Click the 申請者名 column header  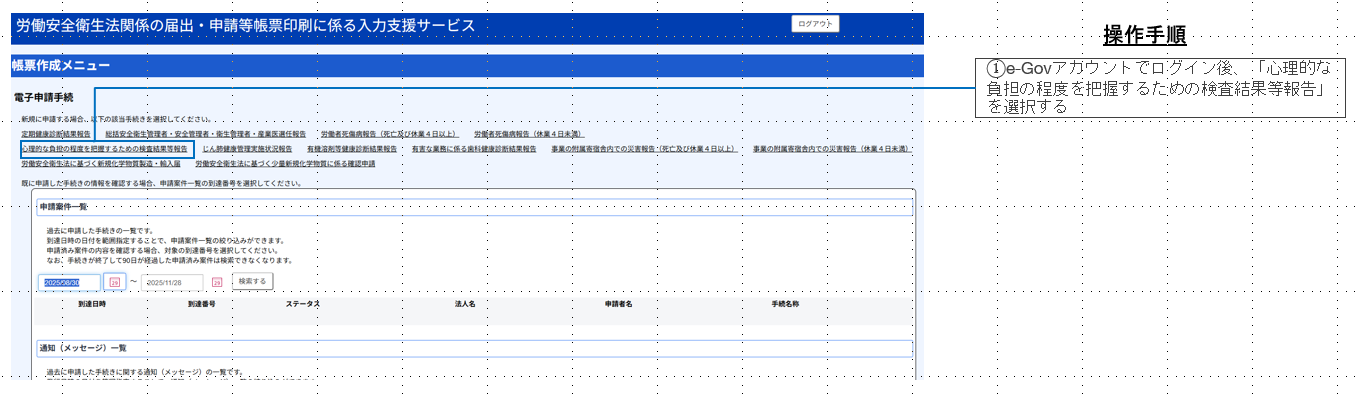(618, 303)
